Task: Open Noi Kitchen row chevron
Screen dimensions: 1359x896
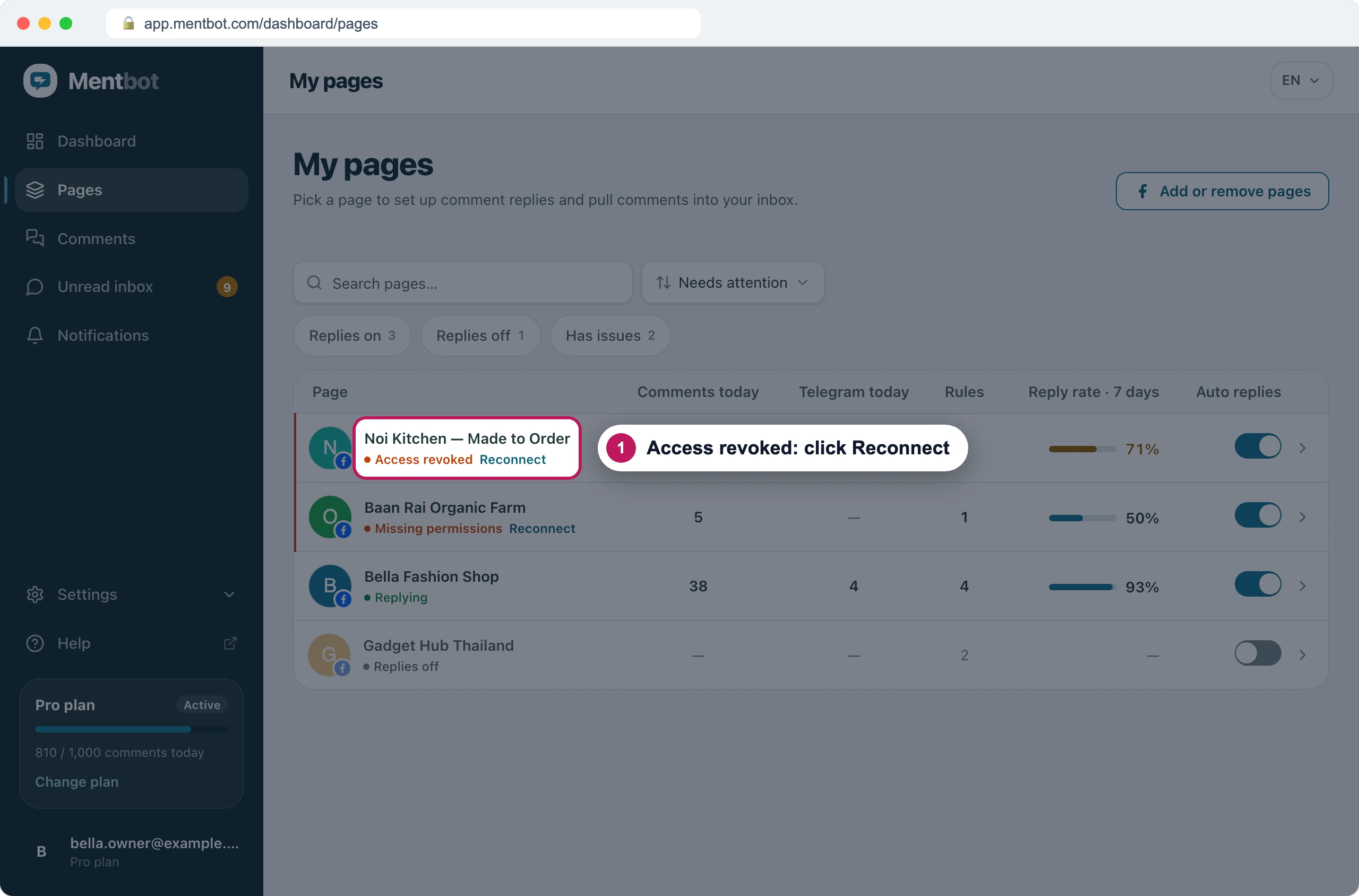Action: 1302,448
